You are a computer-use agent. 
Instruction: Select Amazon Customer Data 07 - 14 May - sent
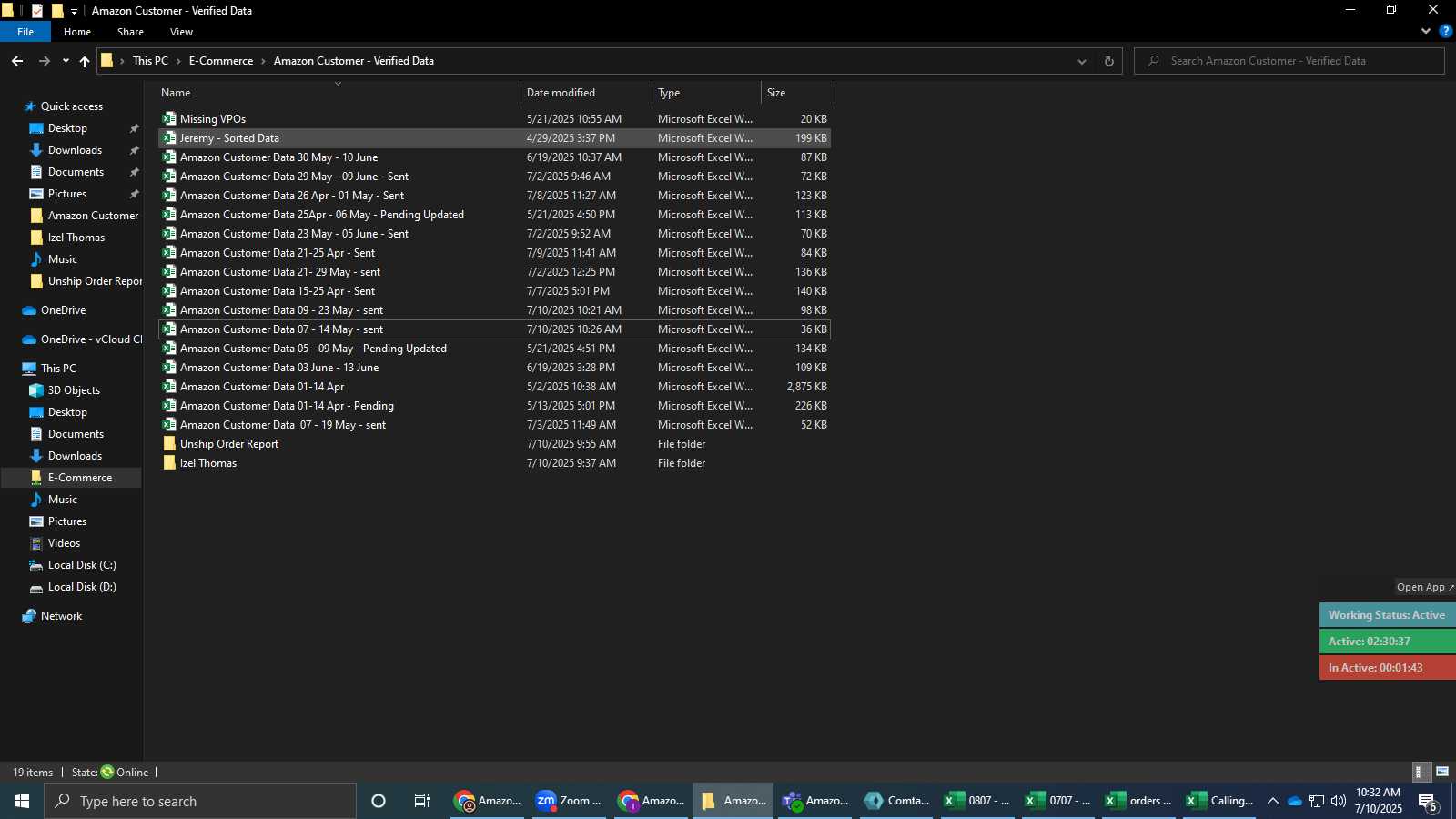(x=494, y=329)
